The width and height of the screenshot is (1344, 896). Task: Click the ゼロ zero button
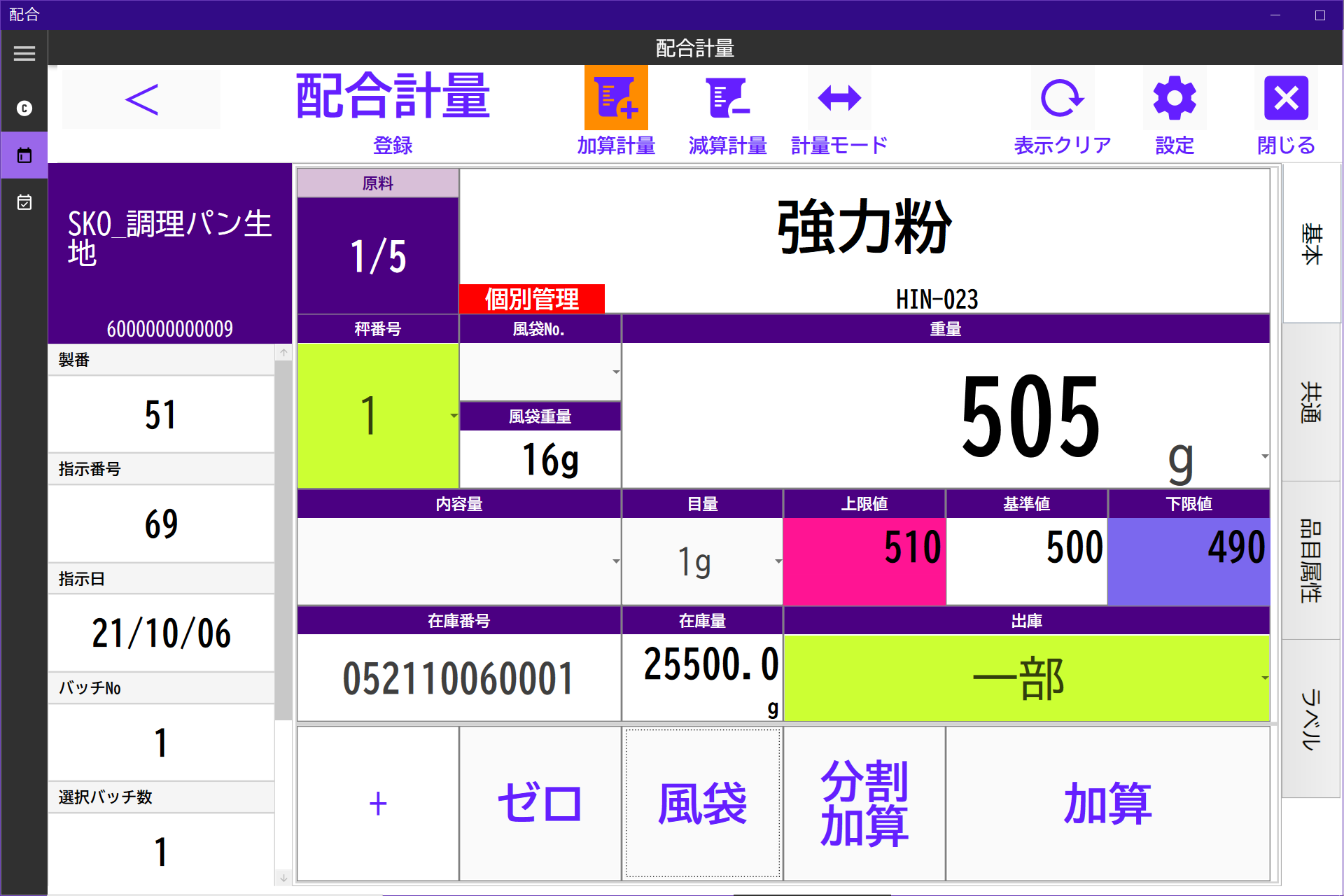(540, 804)
